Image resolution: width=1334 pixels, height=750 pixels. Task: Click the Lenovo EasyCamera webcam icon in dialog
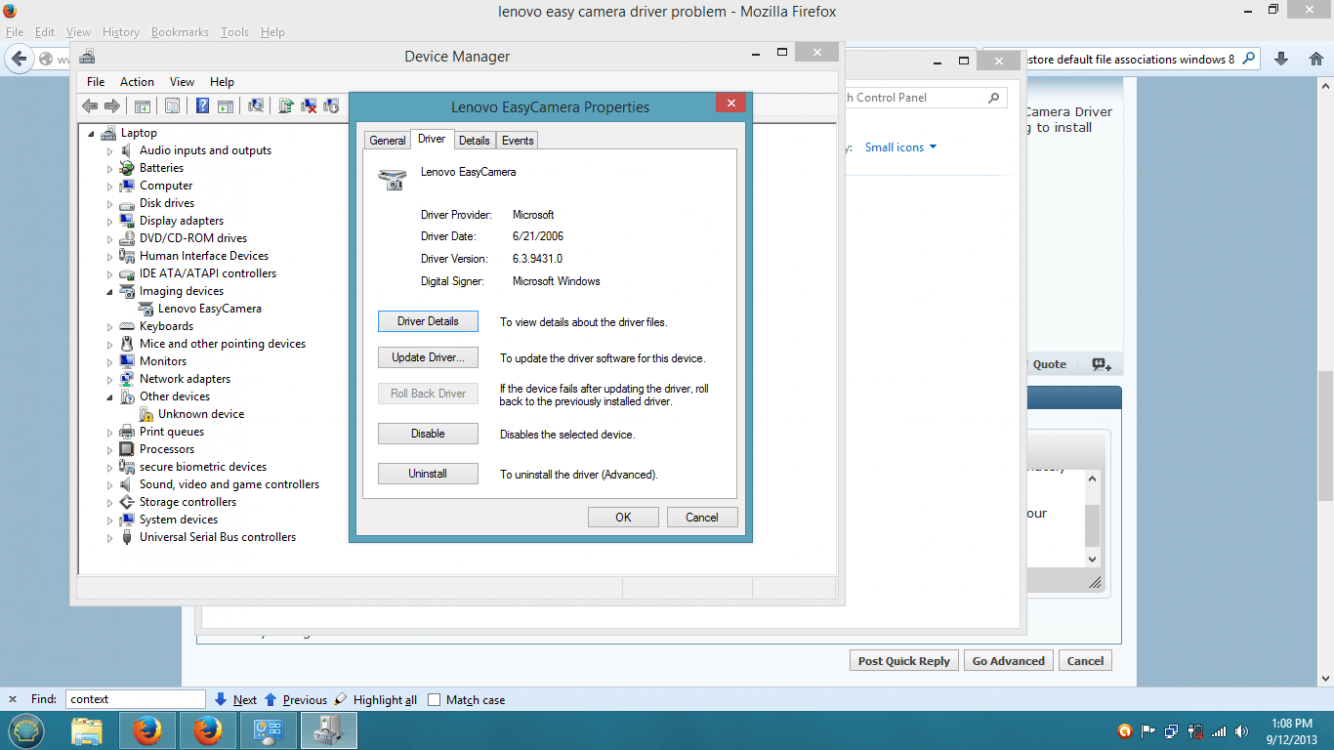point(392,179)
